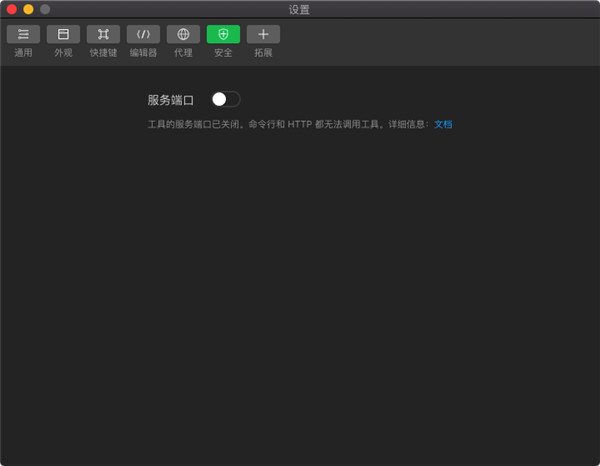Screen dimensions: 600x466
Task: Click the 编辑器 text label
Action: tap(143, 52)
